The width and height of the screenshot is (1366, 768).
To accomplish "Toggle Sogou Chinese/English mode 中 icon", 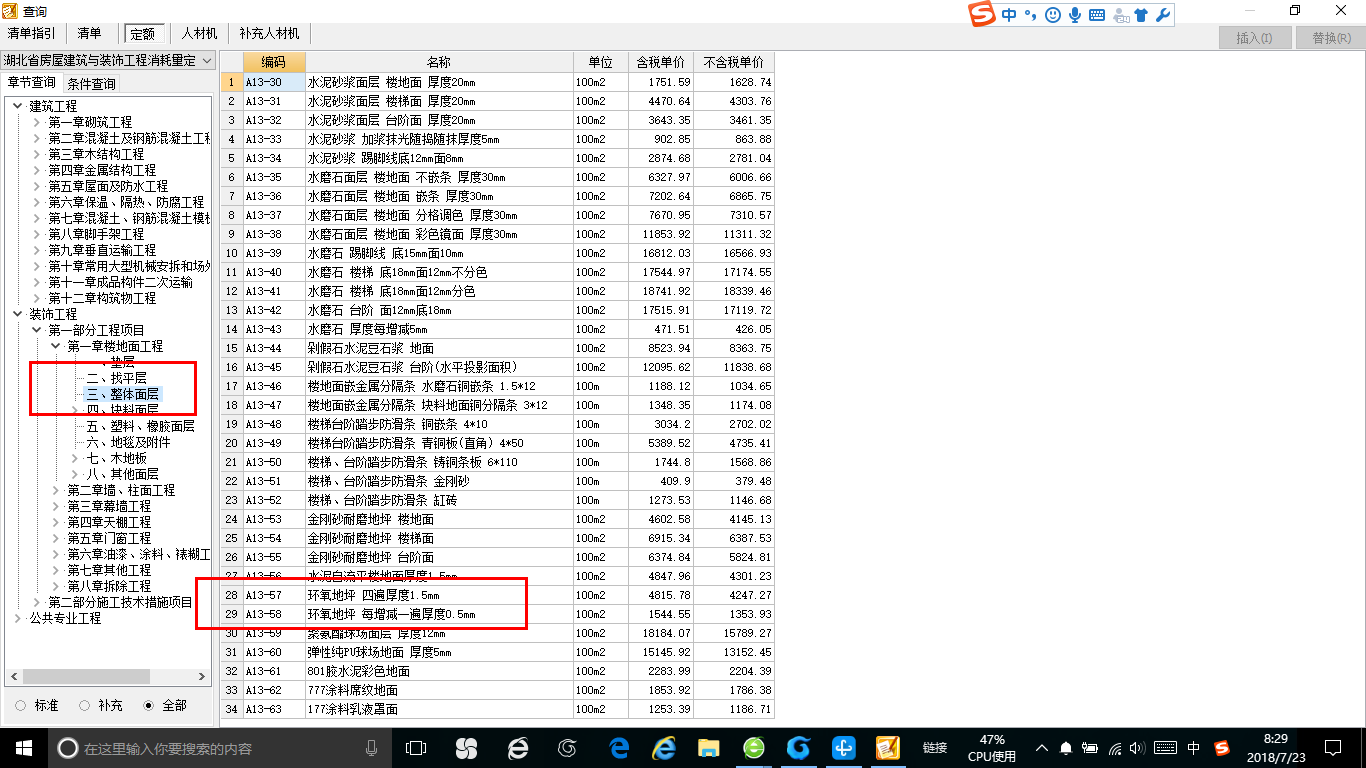I will click(x=1009, y=15).
